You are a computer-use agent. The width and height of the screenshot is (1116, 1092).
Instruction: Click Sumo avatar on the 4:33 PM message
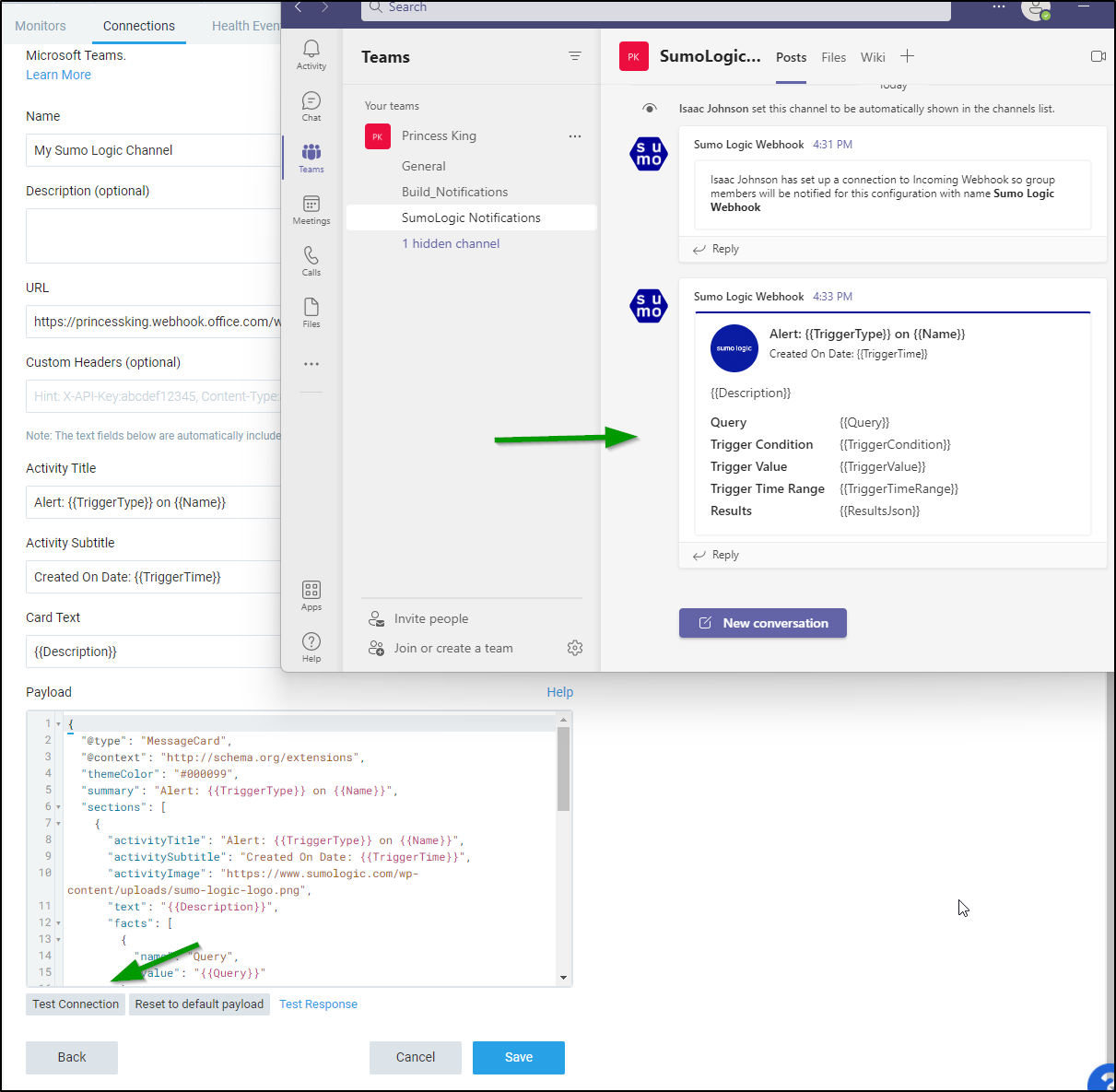point(649,306)
